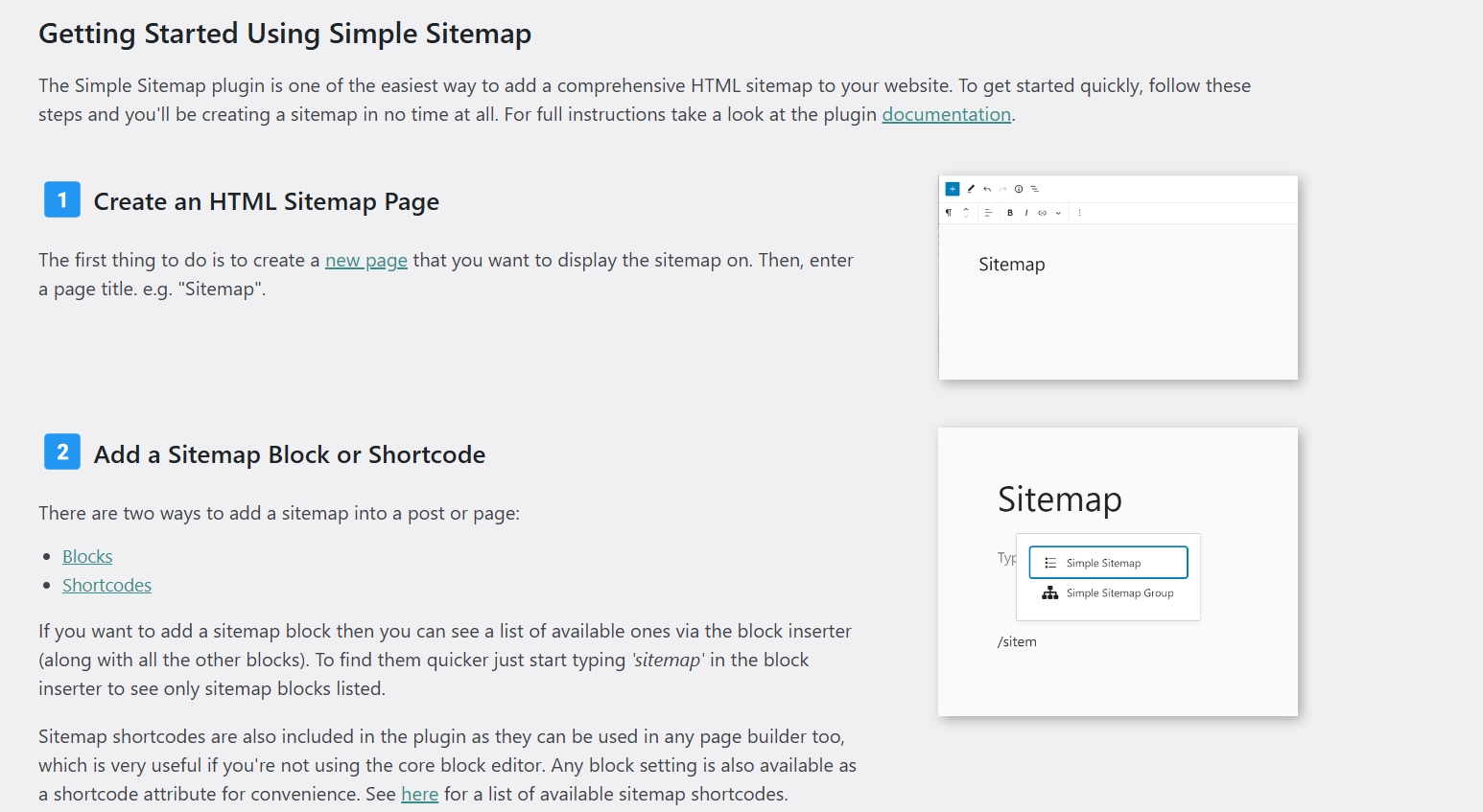This screenshot has height=812, width=1483.
Task: Open document details via the info icon
Action: (x=1019, y=189)
